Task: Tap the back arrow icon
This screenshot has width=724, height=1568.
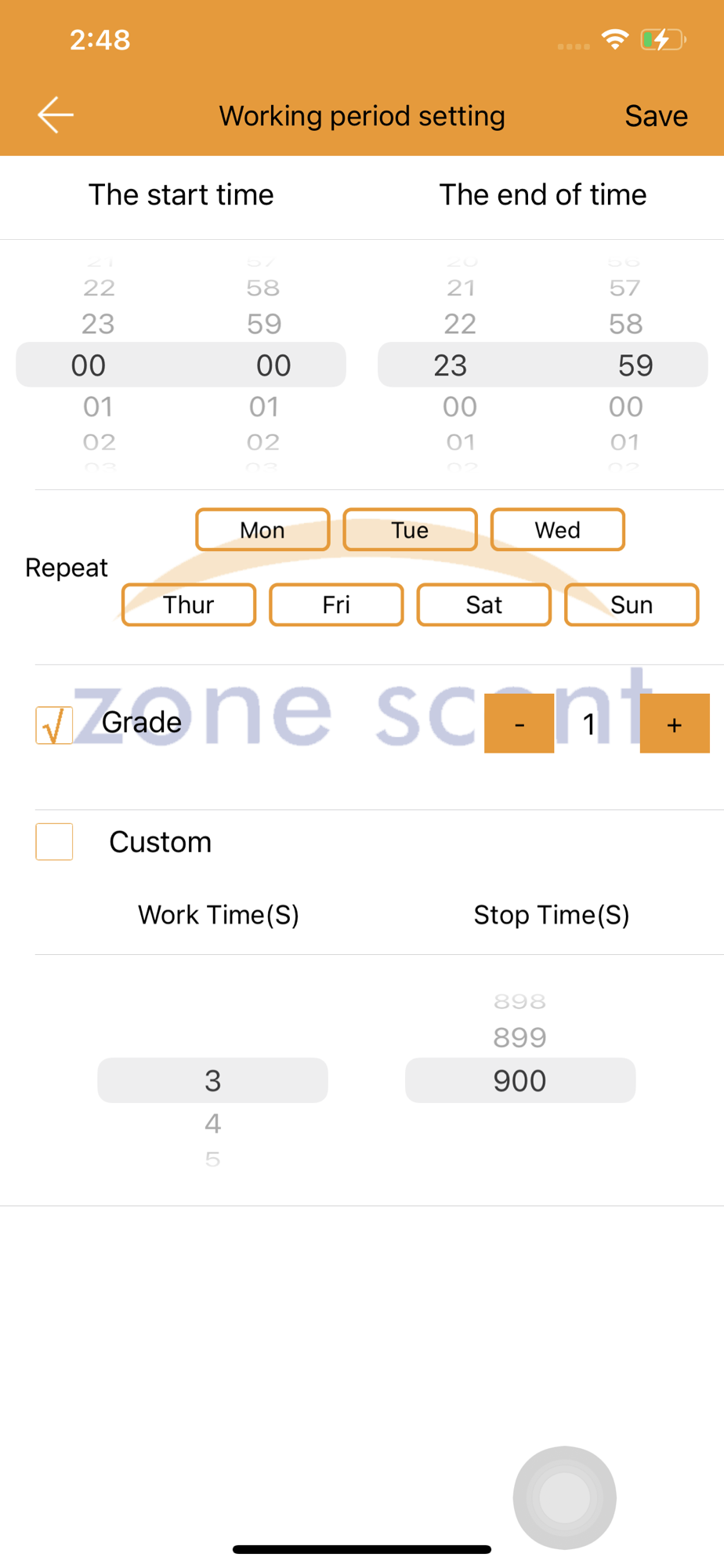Action: click(x=56, y=115)
